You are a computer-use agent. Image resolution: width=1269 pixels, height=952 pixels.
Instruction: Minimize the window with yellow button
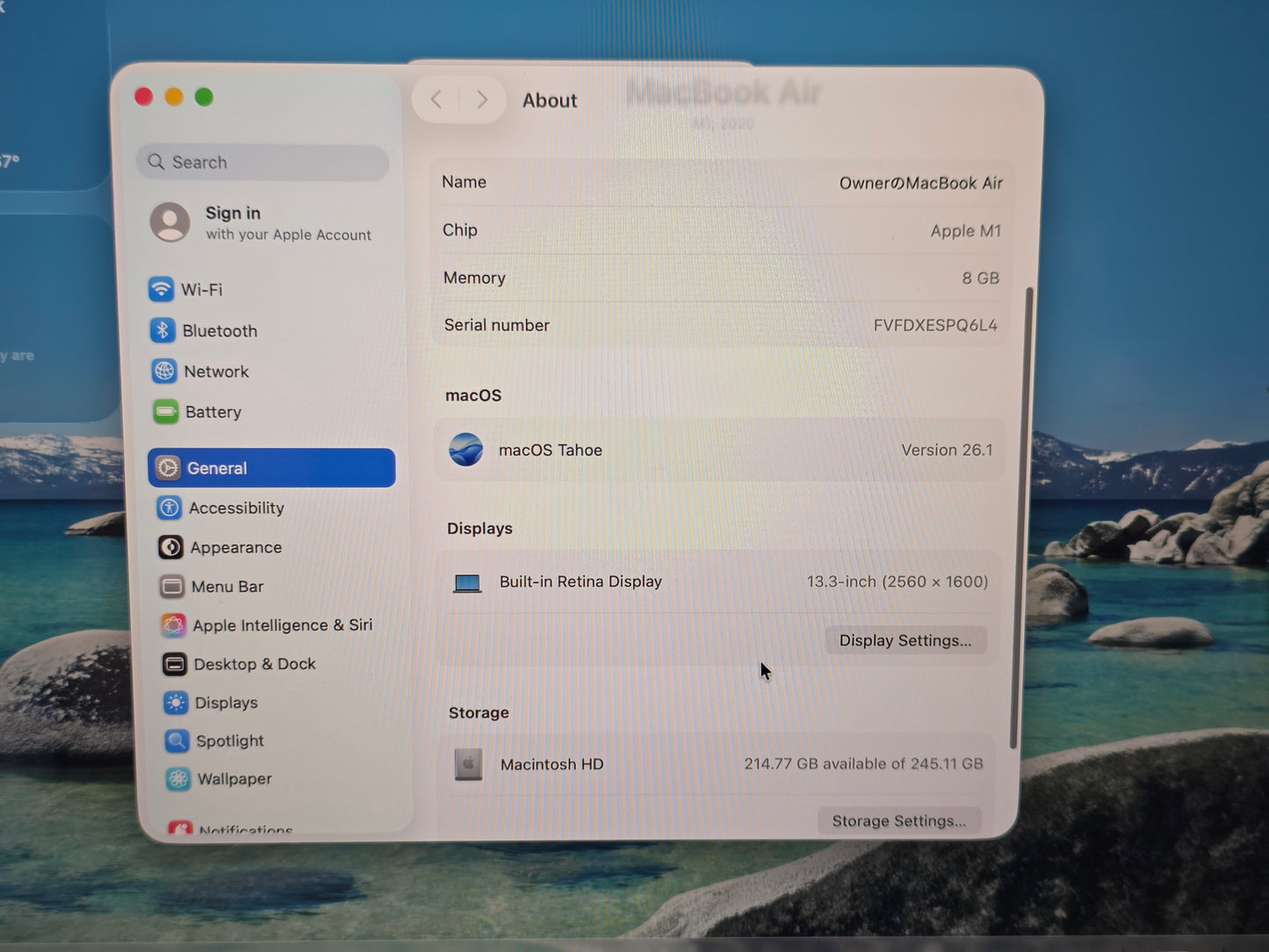click(174, 97)
